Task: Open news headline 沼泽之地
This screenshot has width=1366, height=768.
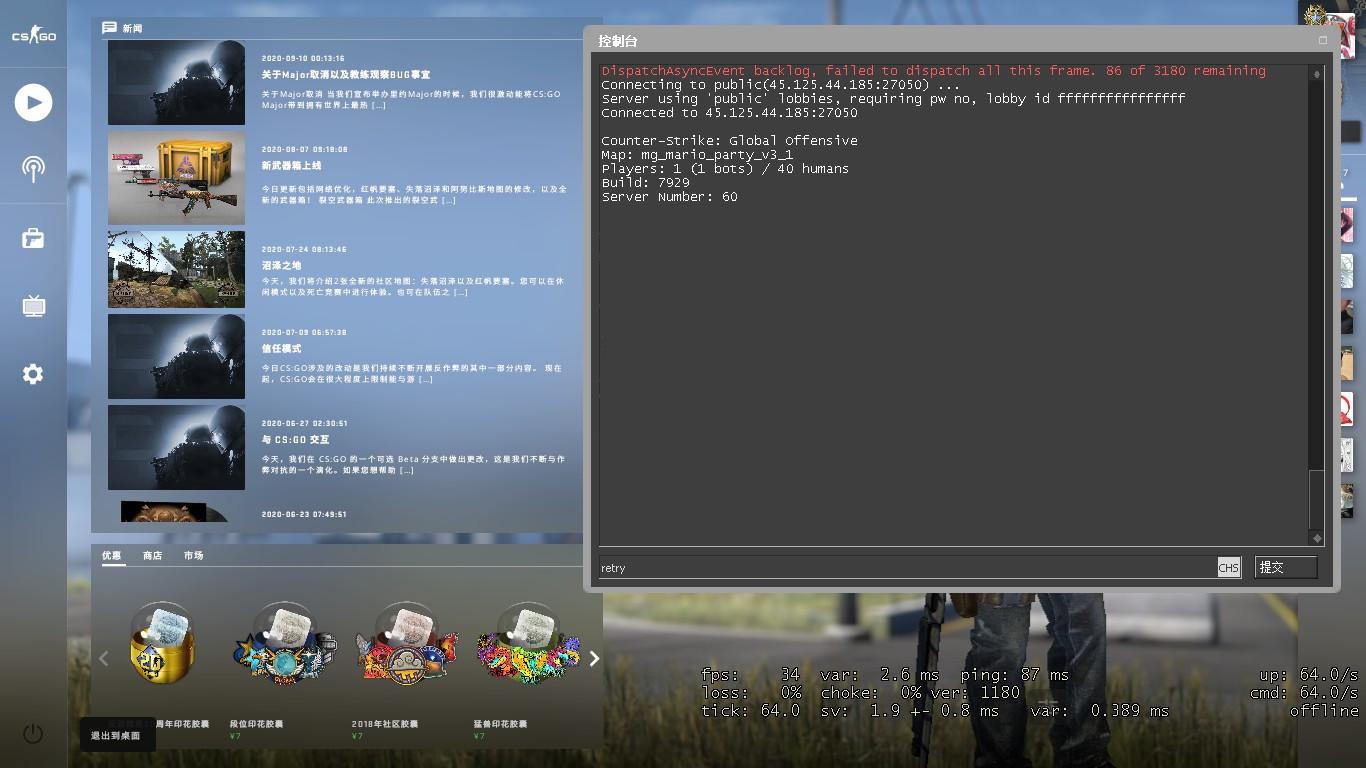Action: pyautogui.click(x=281, y=265)
